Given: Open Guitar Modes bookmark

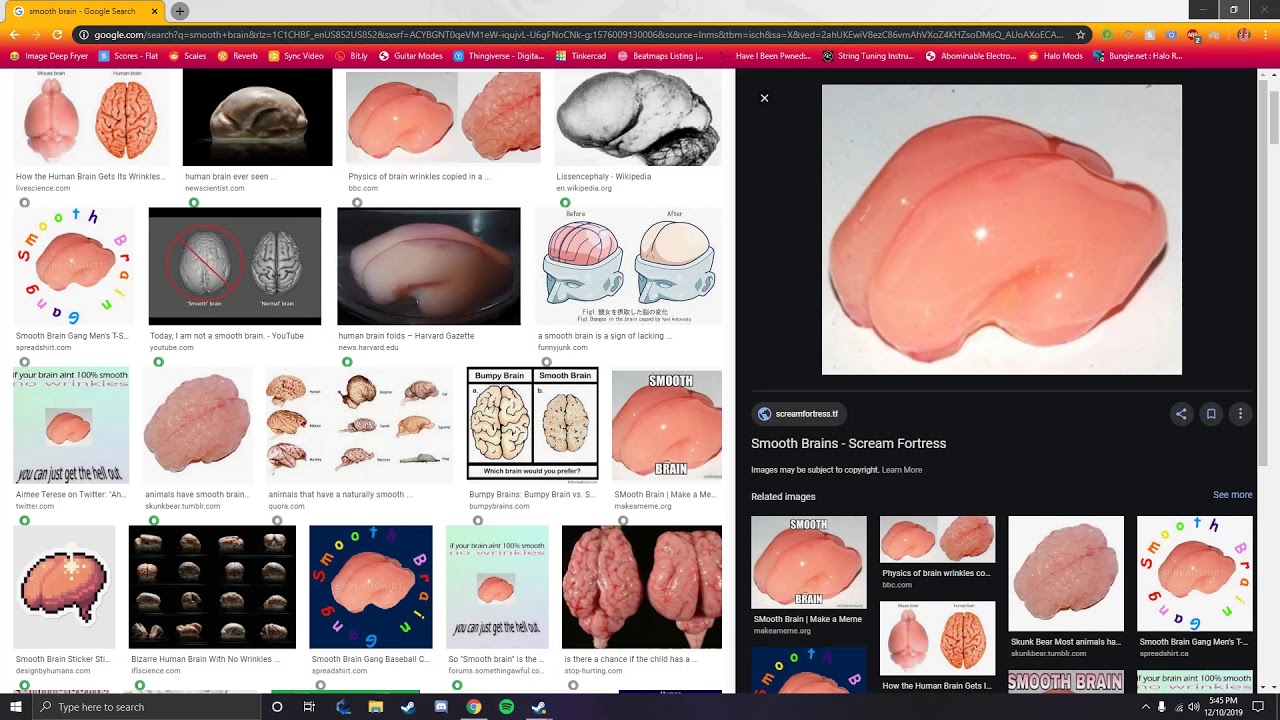Looking at the screenshot, I should click(x=410, y=56).
